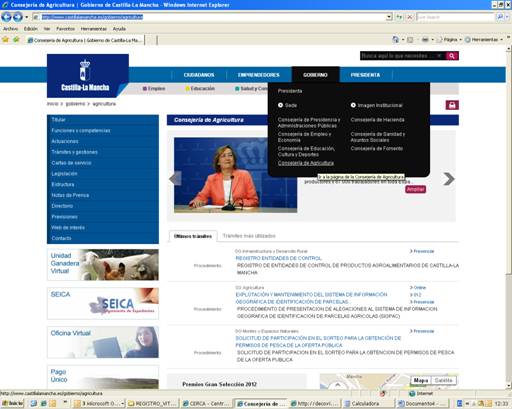Click the Castilla-La Mancha logo
This screenshot has height=409, width=512.
tap(88, 76)
